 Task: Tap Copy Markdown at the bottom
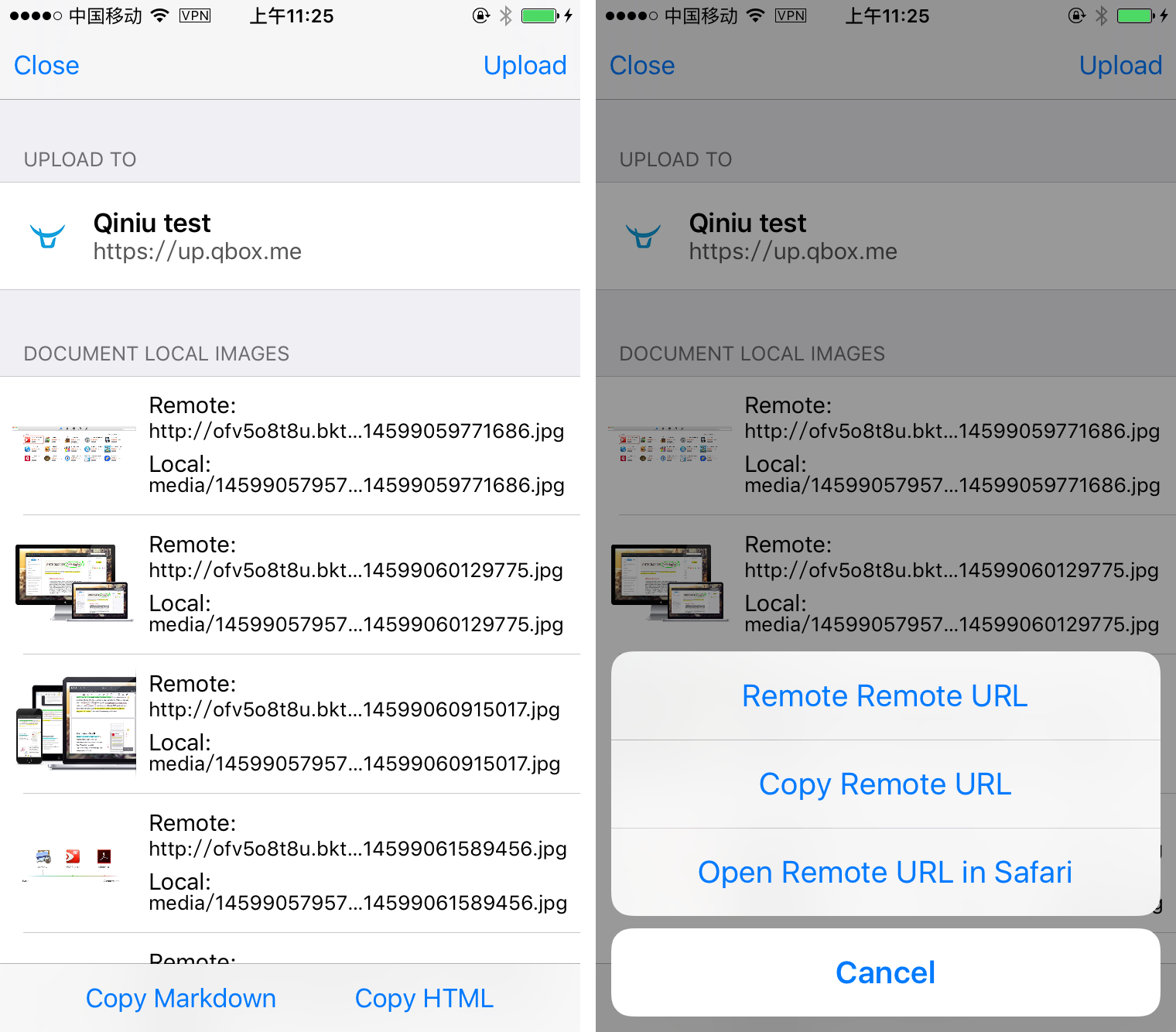click(181, 998)
